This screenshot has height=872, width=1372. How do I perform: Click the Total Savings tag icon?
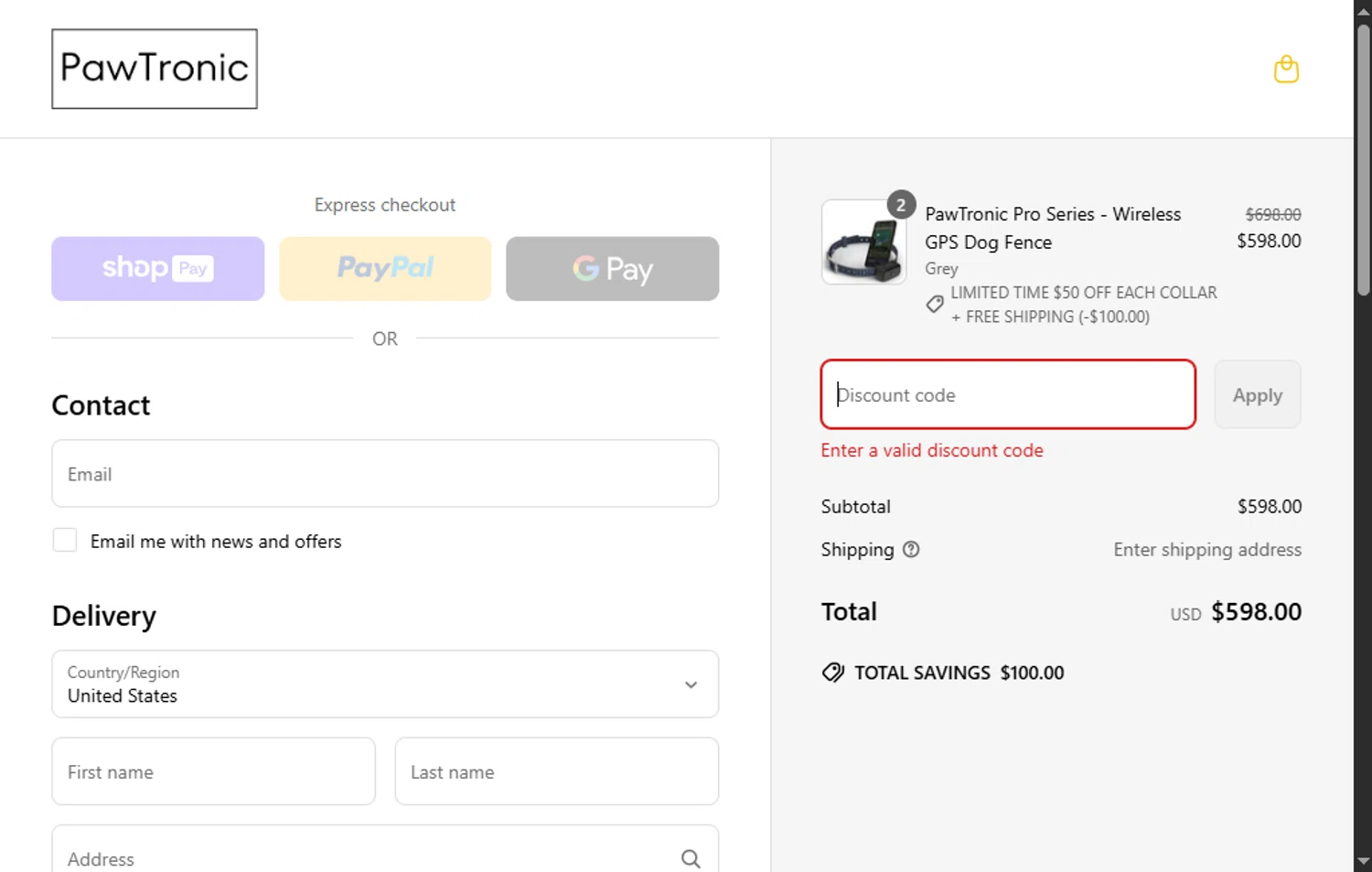(x=832, y=673)
